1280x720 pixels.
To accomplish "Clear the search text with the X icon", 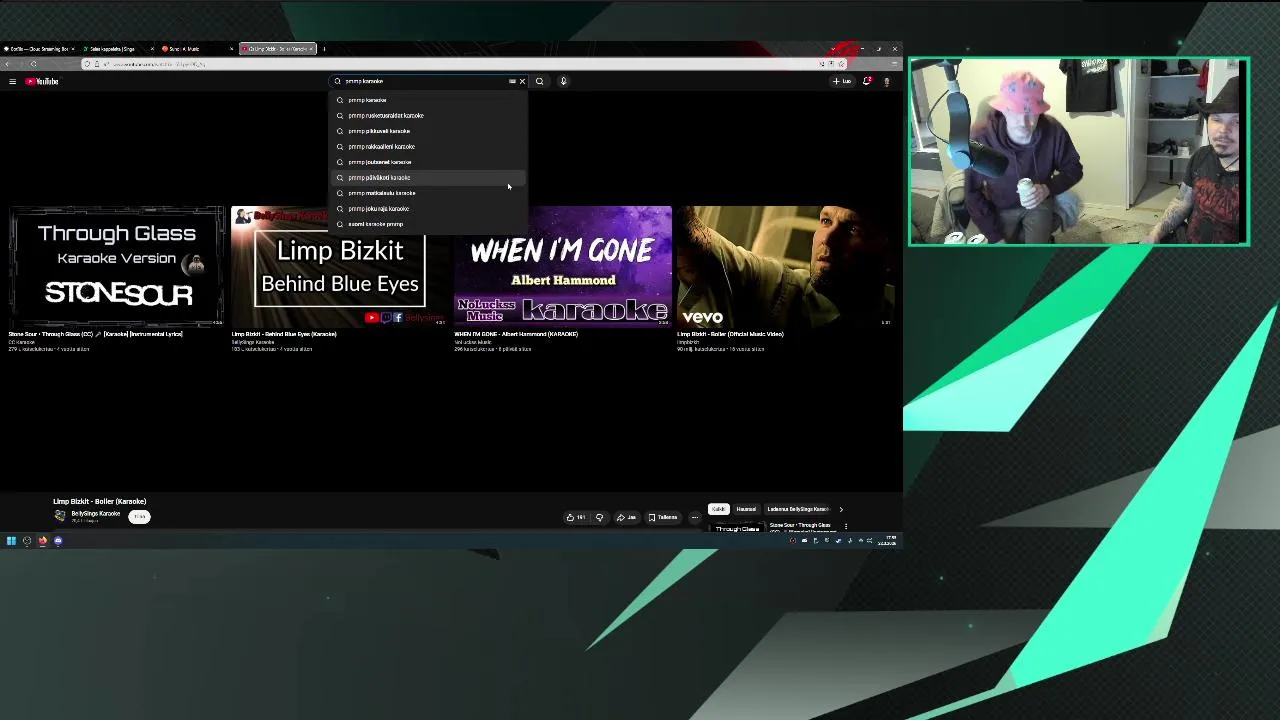I will point(522,81).
